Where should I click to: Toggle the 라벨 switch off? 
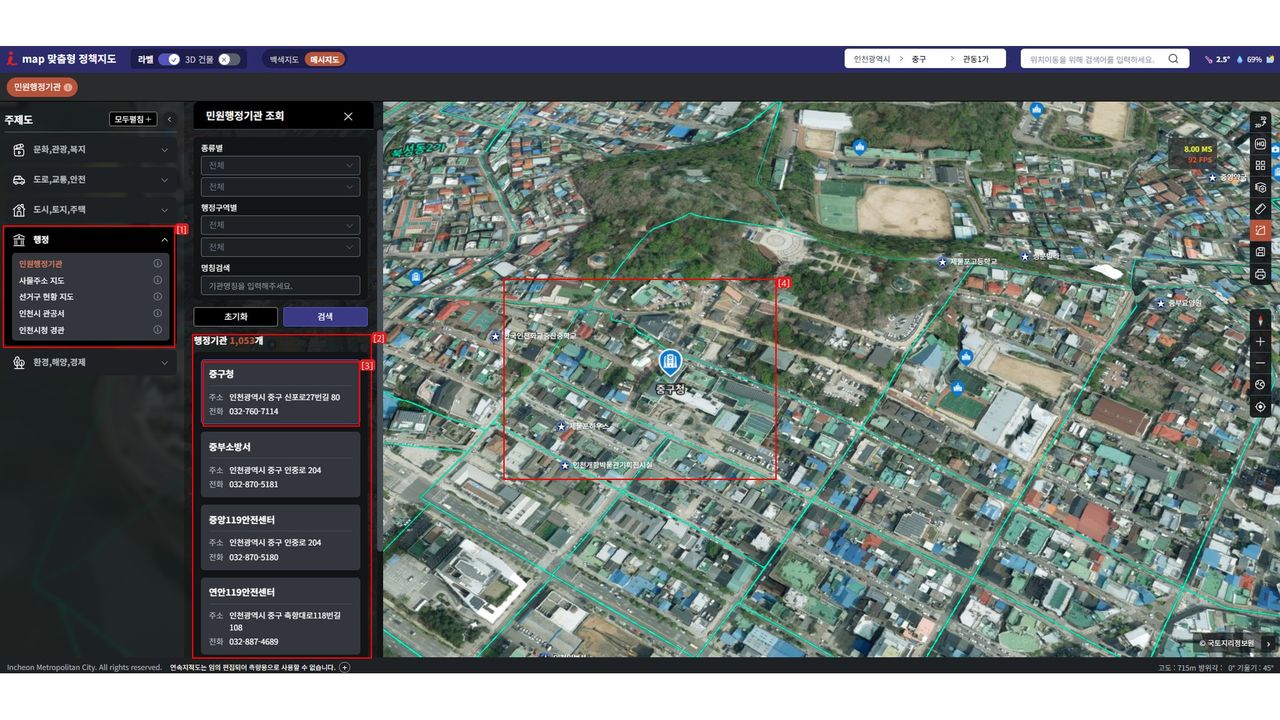tap(169, 59)
